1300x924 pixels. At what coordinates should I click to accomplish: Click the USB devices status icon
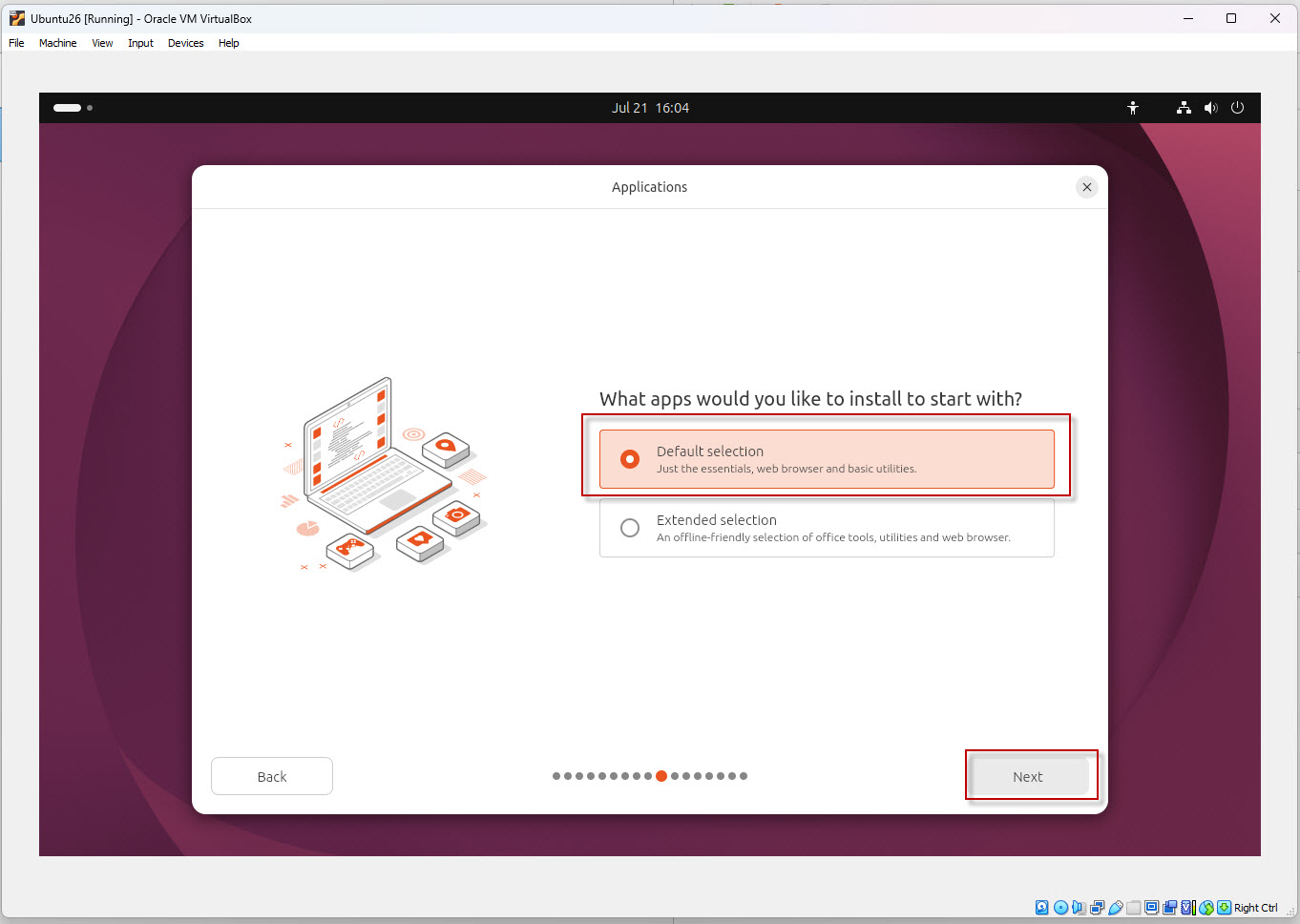[x=1115, y=908]
